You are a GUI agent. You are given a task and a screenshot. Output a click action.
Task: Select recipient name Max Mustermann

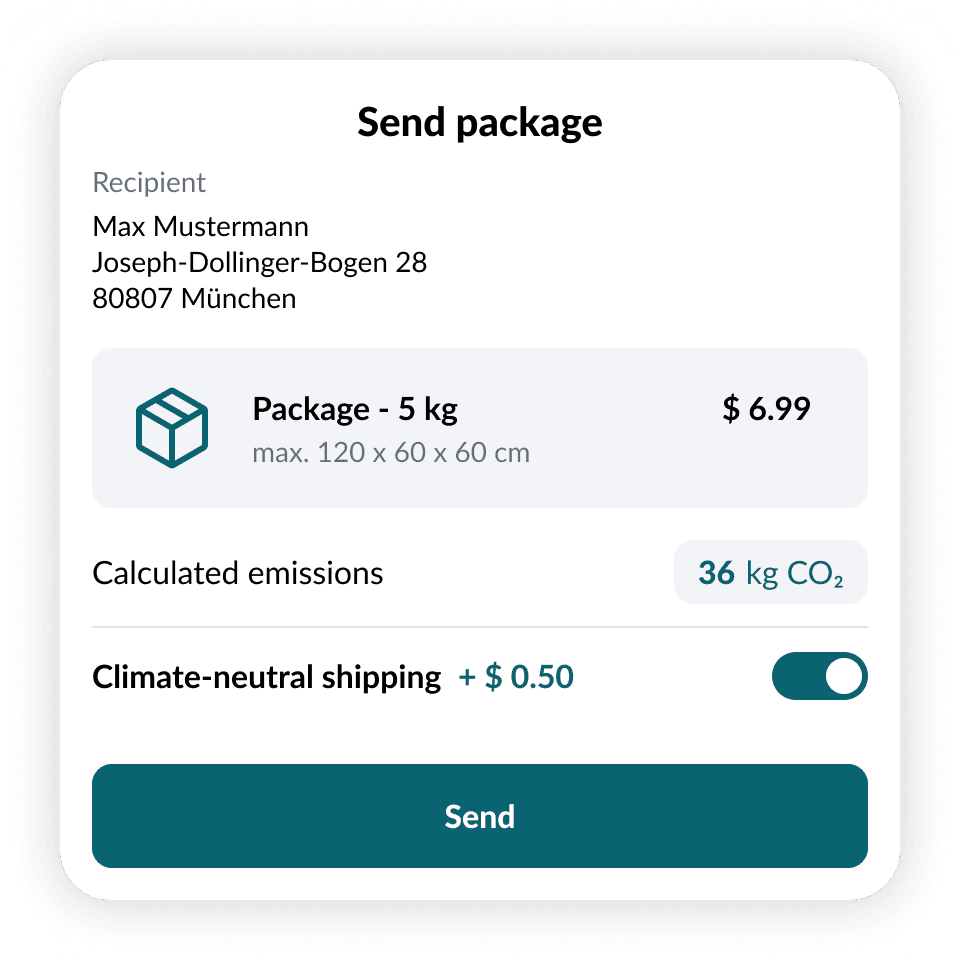click(x=201, y=227)
